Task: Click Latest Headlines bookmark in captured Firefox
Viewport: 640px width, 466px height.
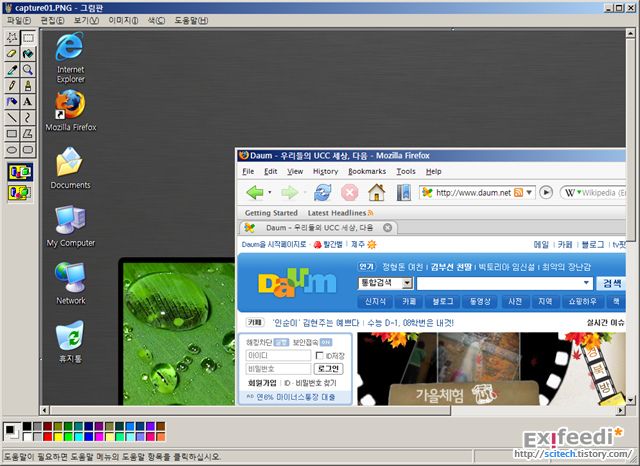Action: tap(340, 213)
